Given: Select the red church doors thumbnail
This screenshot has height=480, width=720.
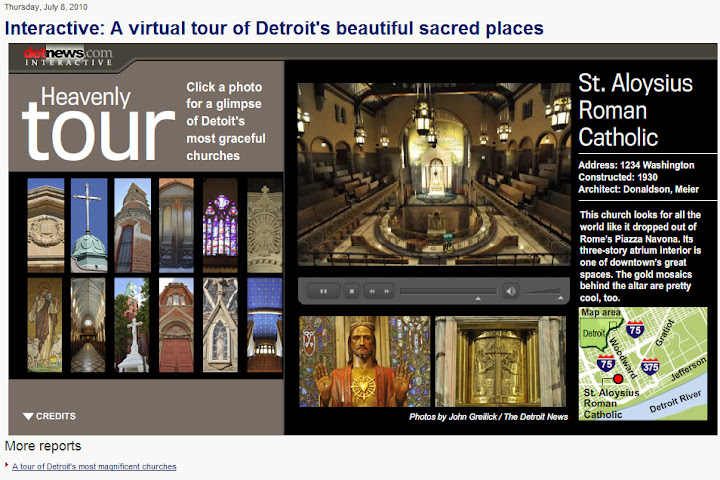Looking at the screenshot, I should (176, 325).
